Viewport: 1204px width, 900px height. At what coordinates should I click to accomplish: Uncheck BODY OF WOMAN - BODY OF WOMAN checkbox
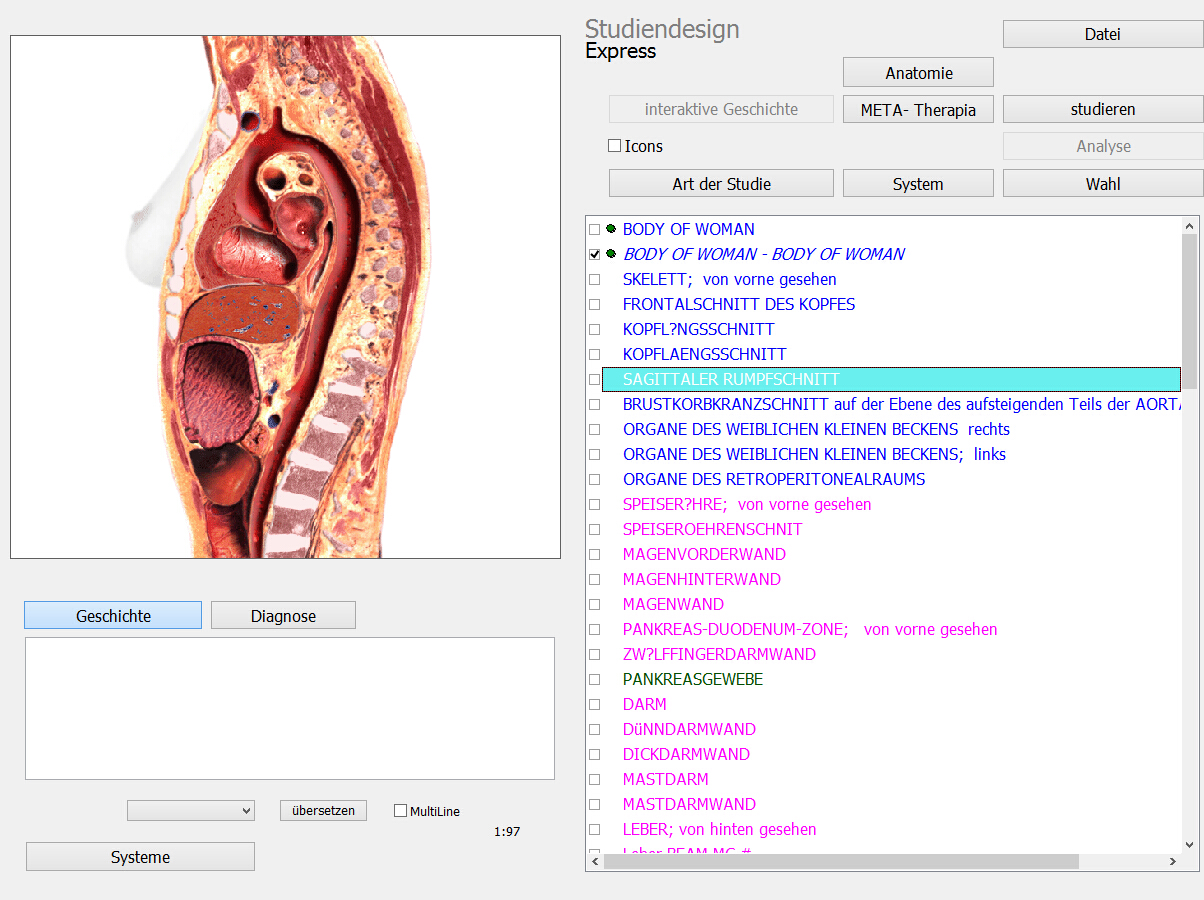coord(595,255)
